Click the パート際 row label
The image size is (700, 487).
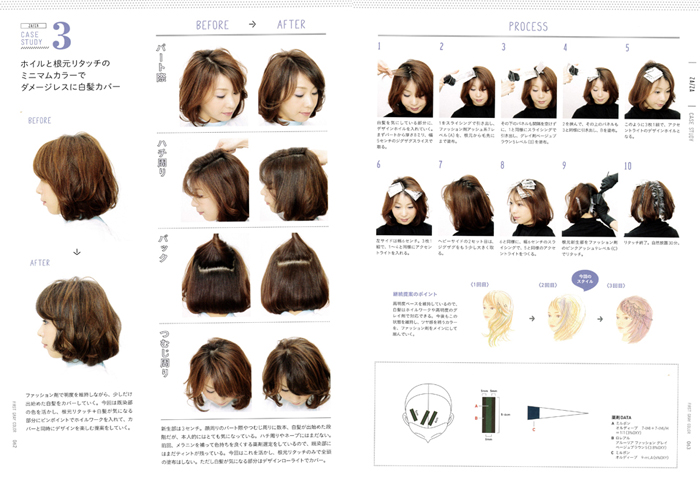pos(162,70)
